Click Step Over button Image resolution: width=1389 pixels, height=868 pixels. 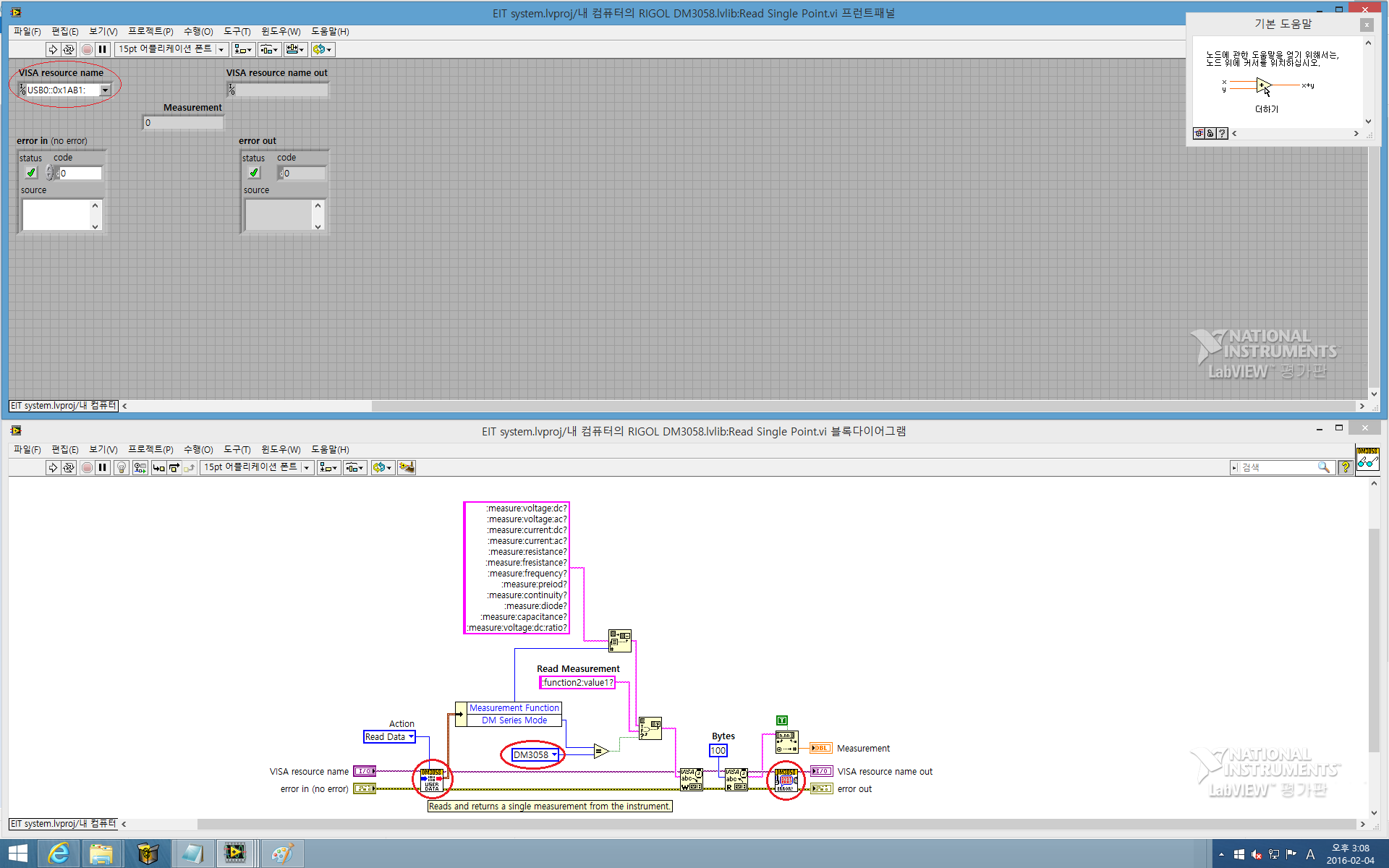[x=174, y=467]
